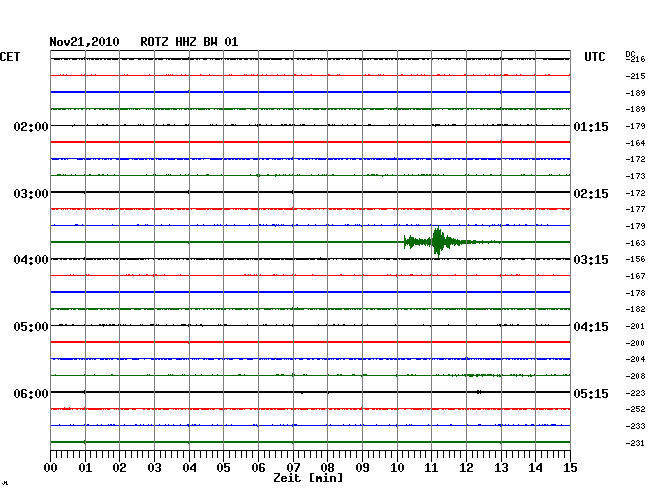650x494 pixels.
Task: Click minute tick label 03 on axis
Action: coord(154,468)
